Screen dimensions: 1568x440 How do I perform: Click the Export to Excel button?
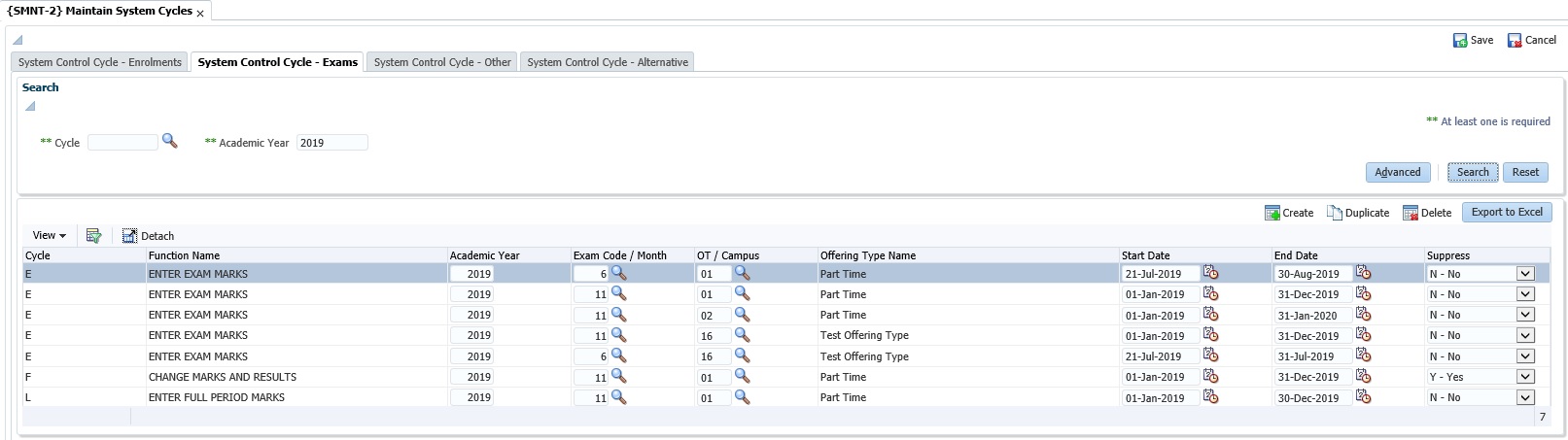(x=1506, y=212)
